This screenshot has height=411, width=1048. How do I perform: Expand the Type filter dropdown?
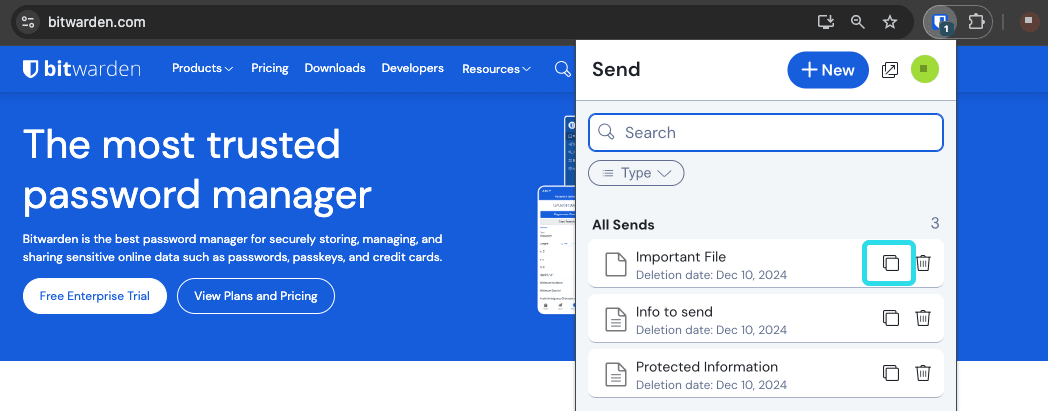click(636, 172)
